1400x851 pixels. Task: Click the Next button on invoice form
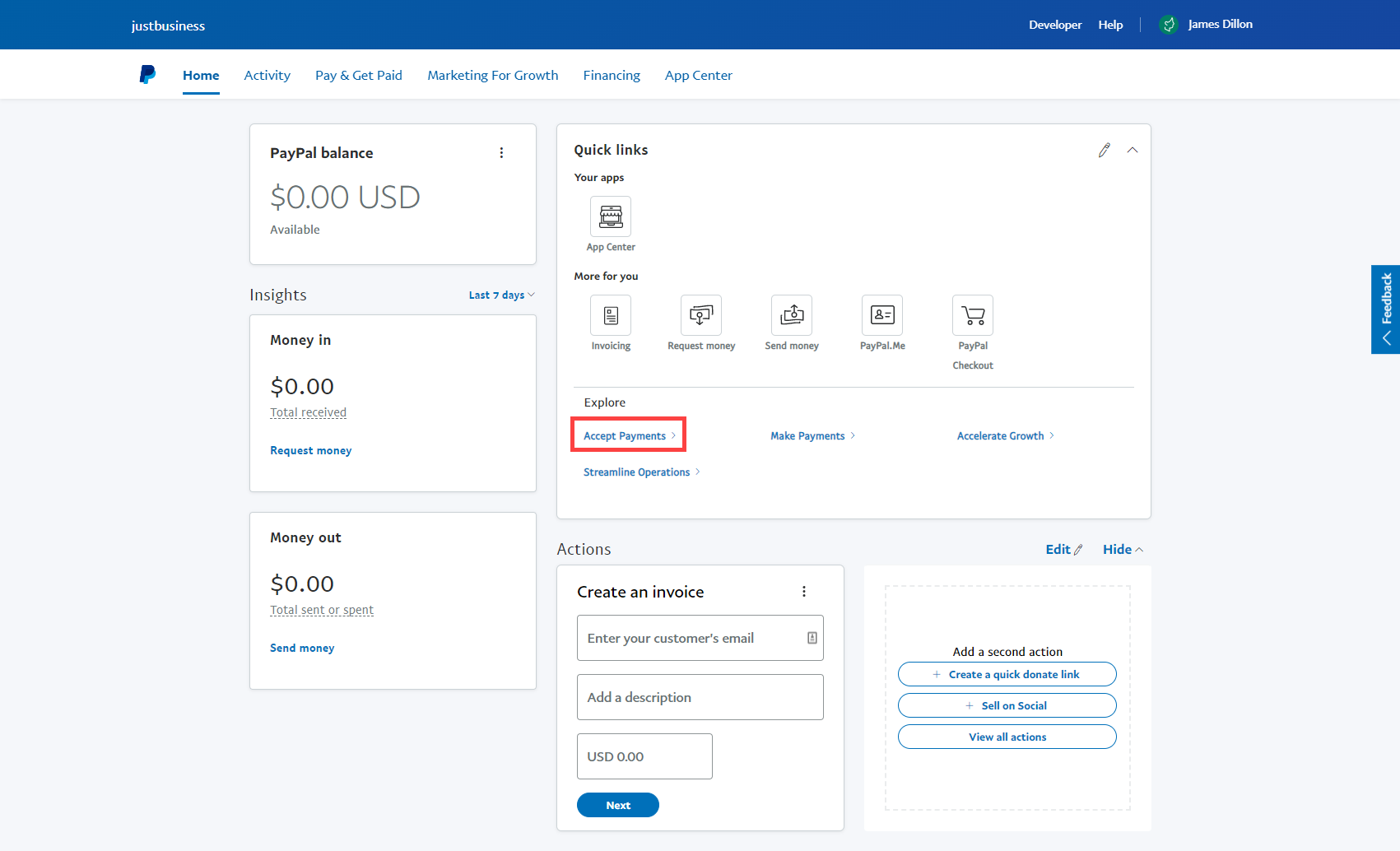(x=618, y=805)
